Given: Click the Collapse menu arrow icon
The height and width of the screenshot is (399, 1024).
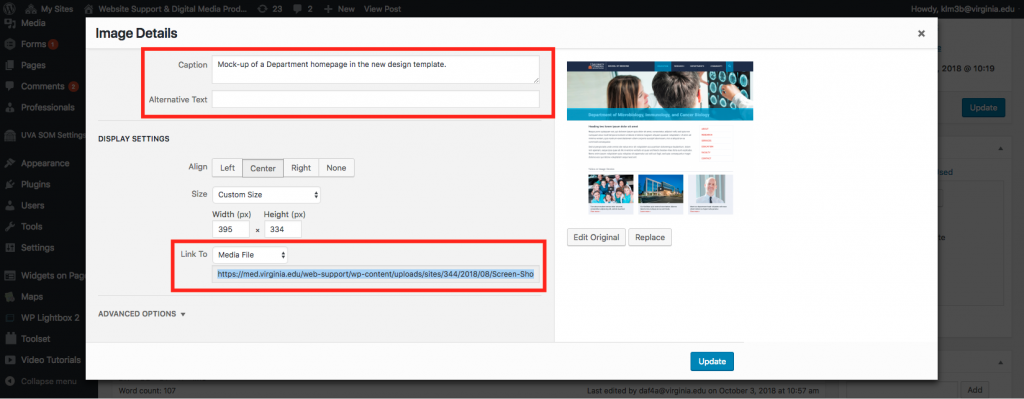Looking at the screenshot, I should (x=10, y=381).
